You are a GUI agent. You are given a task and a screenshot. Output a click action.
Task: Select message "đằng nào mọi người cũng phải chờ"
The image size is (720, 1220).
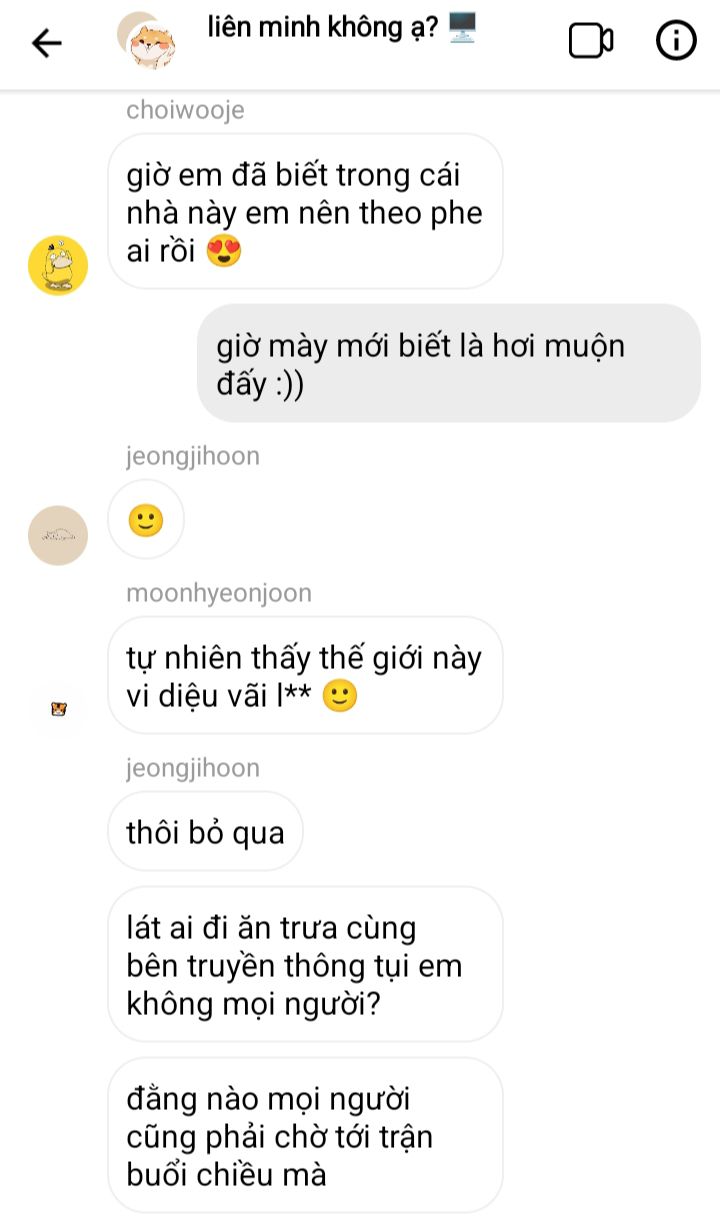coord(304,1136)
